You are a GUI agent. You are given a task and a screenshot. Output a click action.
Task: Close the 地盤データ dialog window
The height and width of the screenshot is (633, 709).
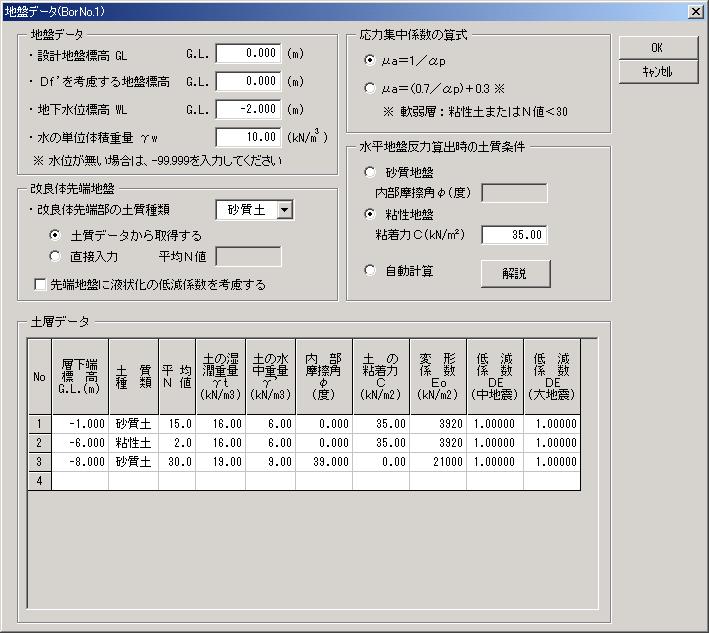click(696, 11)
